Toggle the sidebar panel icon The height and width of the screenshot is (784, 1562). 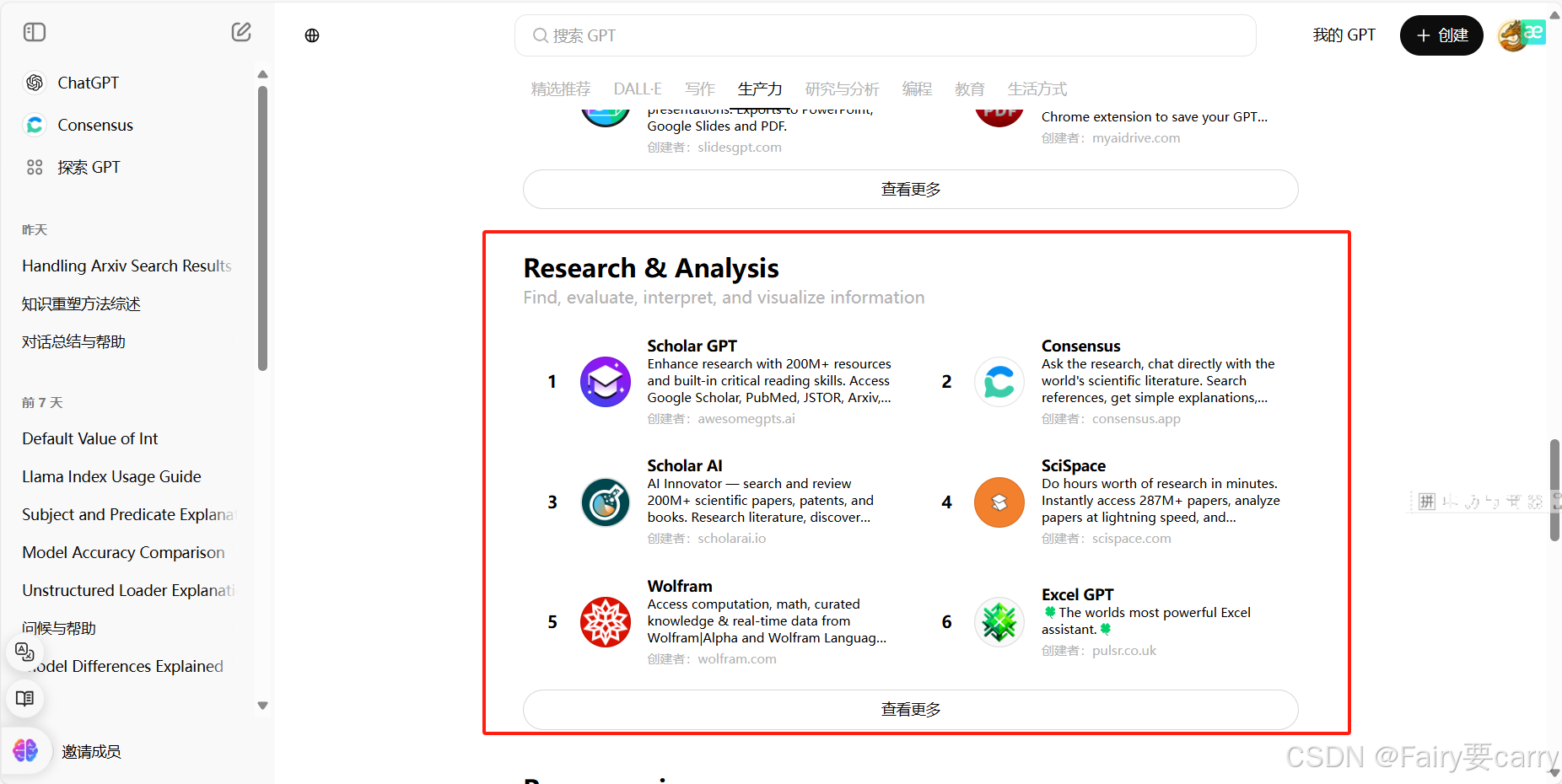coord(35,32)
